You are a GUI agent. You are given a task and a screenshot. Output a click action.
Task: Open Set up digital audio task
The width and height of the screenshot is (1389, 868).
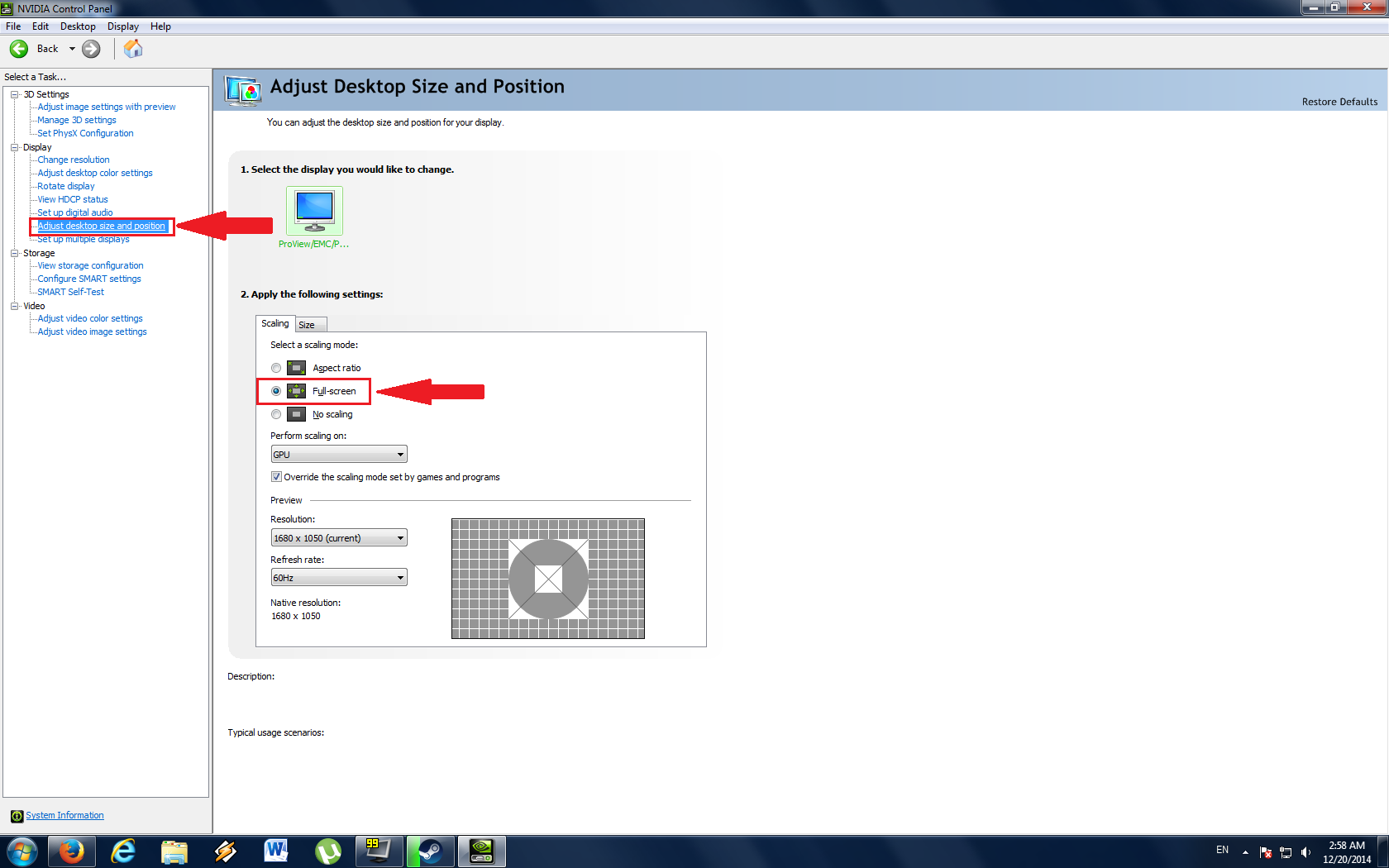click(75, 212)
